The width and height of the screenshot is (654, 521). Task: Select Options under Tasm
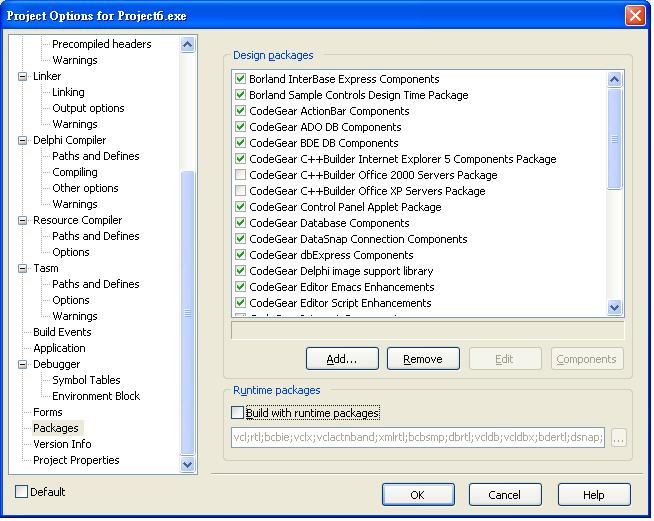(70, 300)
